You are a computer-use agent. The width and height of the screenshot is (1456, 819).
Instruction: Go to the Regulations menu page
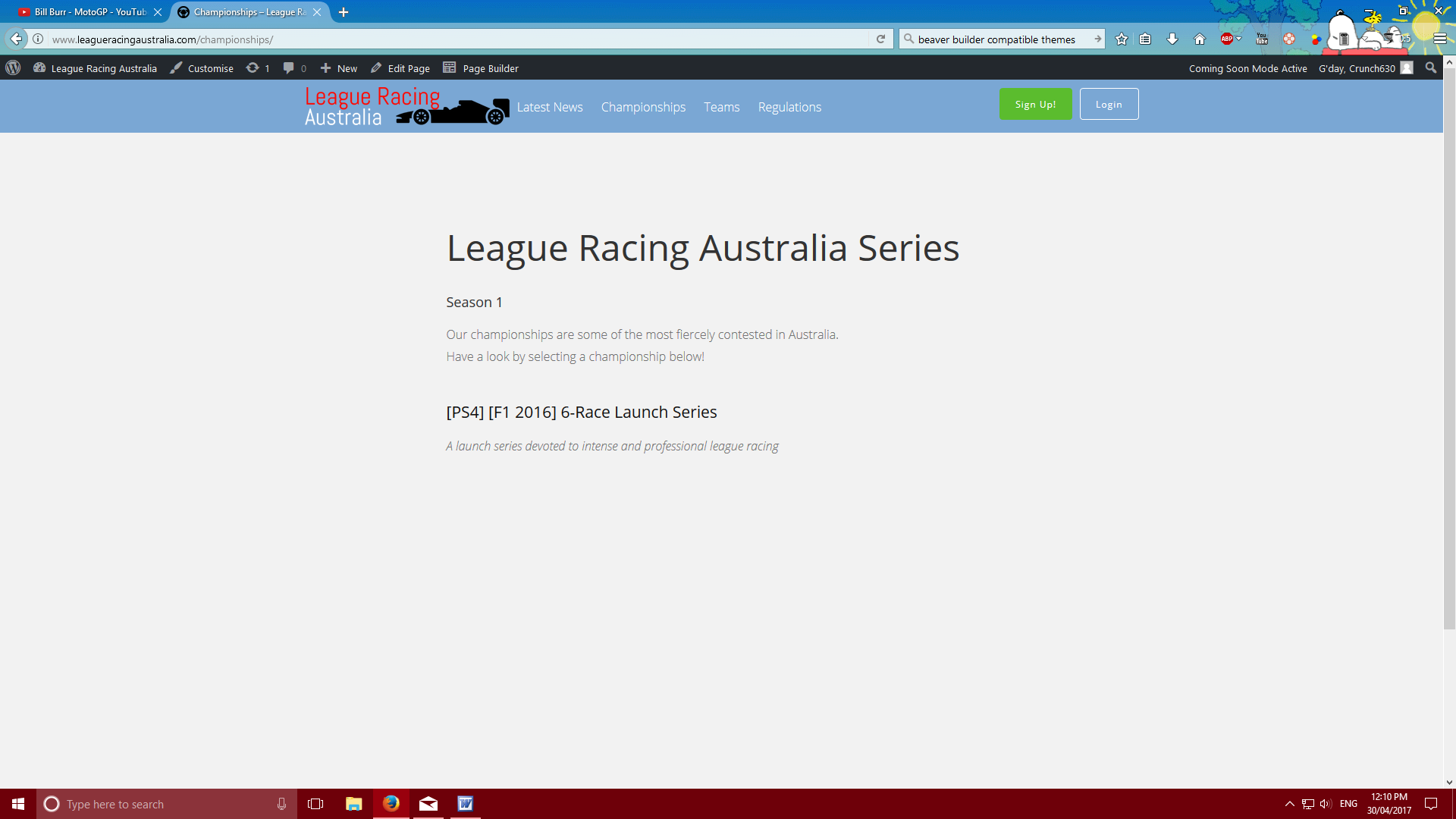pyautogui.click(x=789, y=107)
